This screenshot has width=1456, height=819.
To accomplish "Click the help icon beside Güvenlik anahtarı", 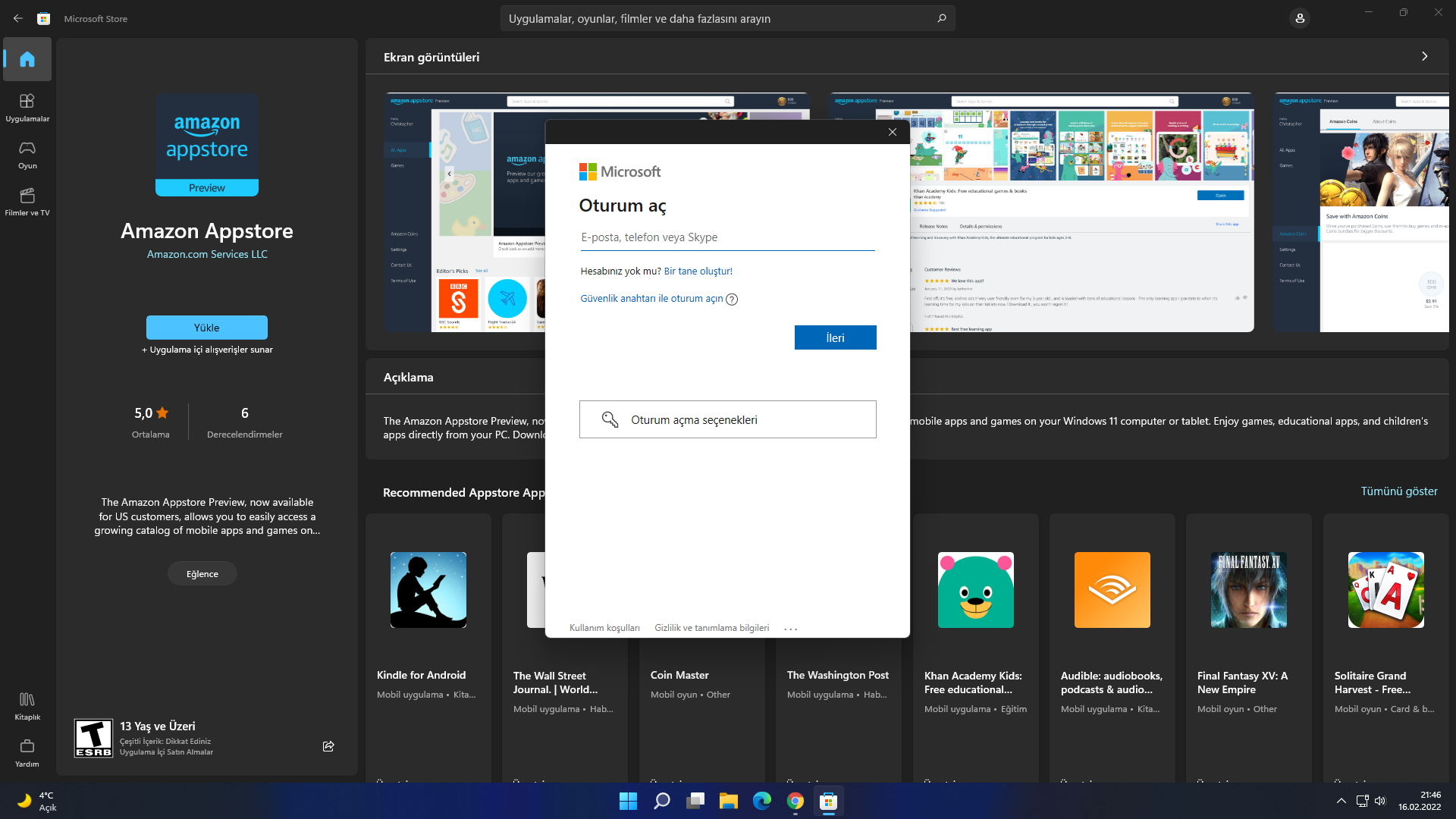I will (x=732, y=300).
